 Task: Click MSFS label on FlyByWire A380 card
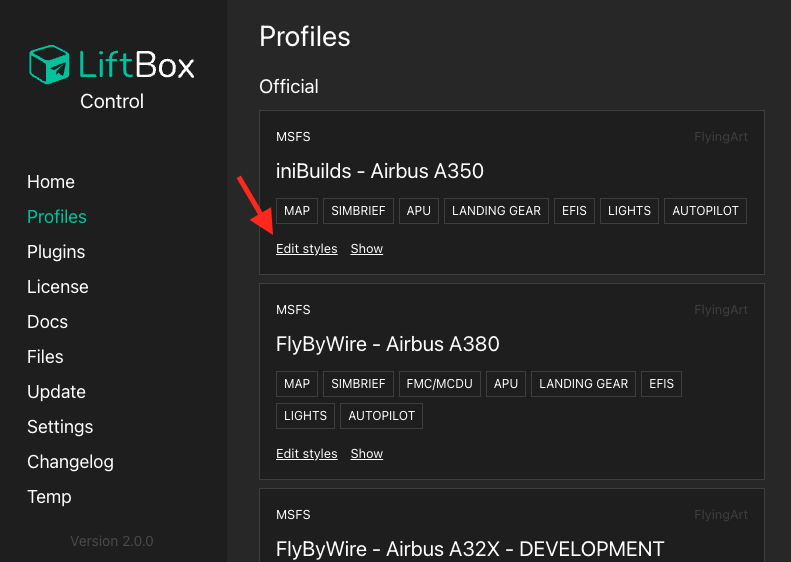293,310
